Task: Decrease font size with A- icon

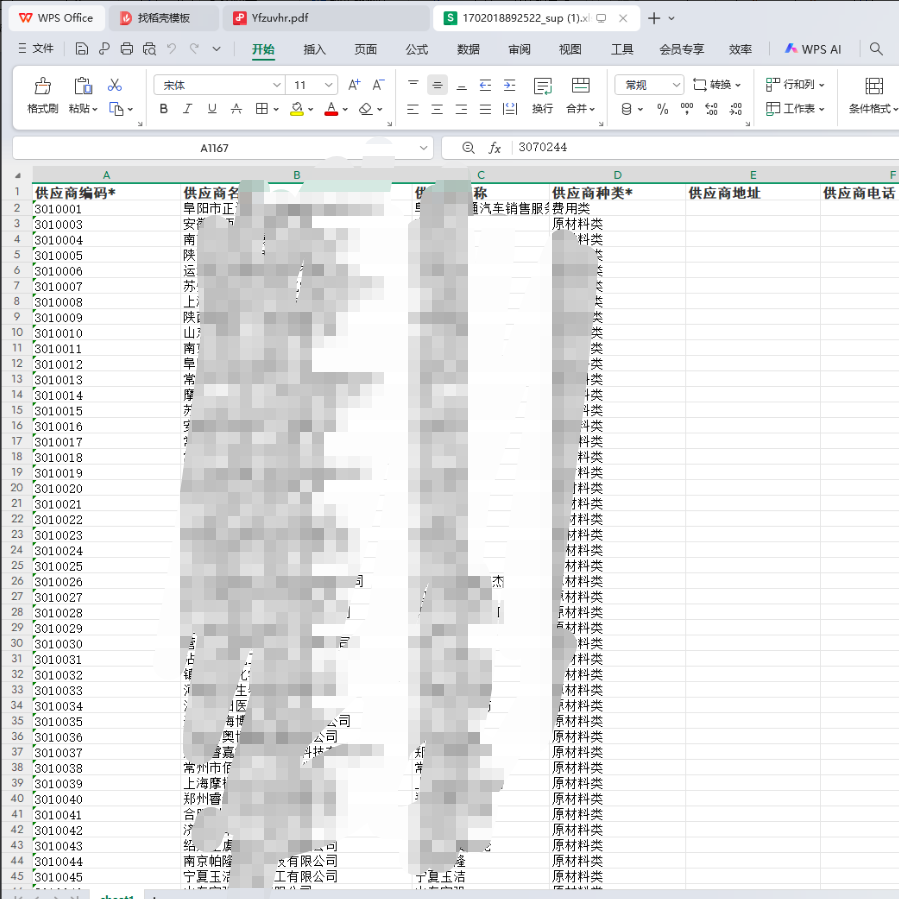Action: [x=378, y=85]
